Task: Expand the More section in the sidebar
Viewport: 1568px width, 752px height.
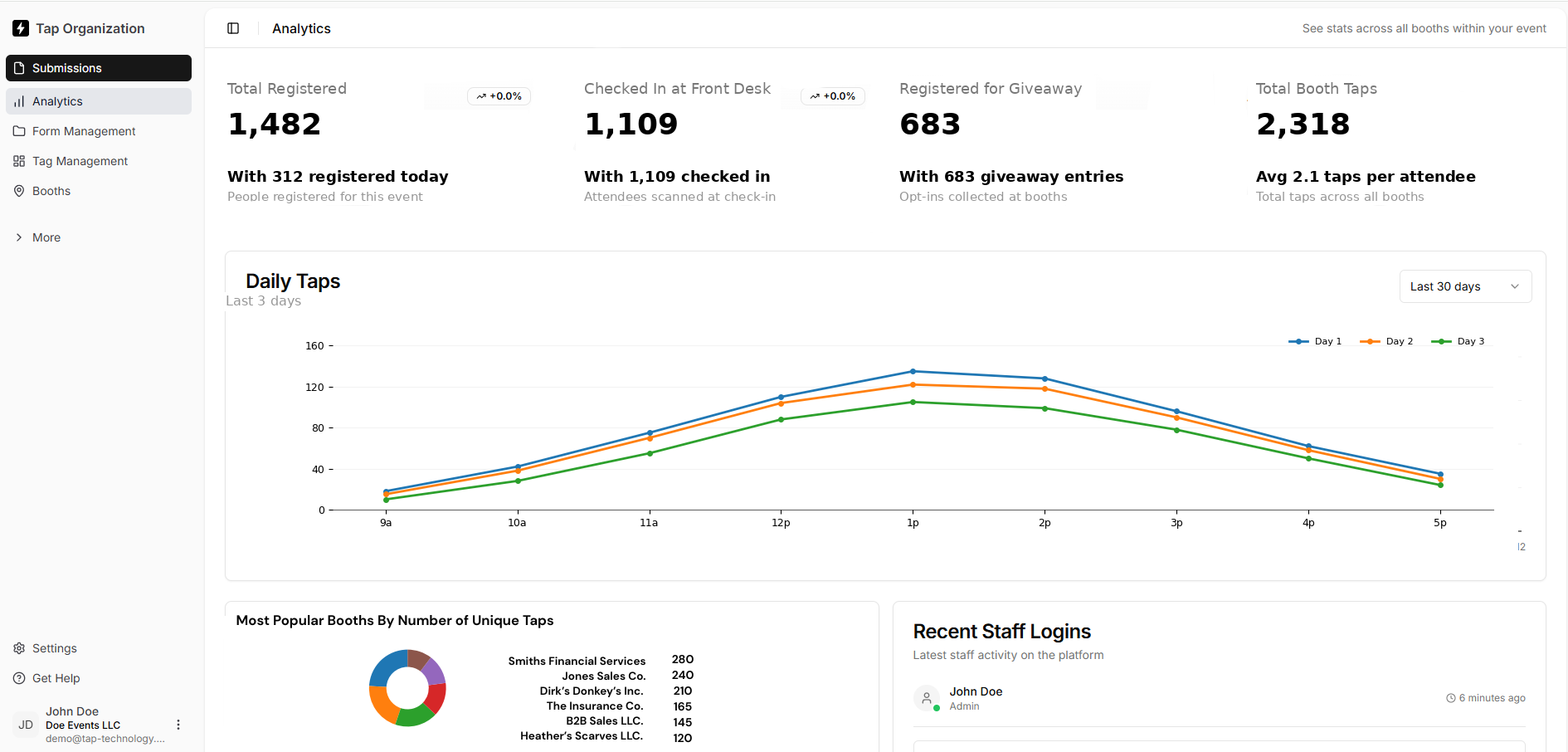Action: click(37, 237)
